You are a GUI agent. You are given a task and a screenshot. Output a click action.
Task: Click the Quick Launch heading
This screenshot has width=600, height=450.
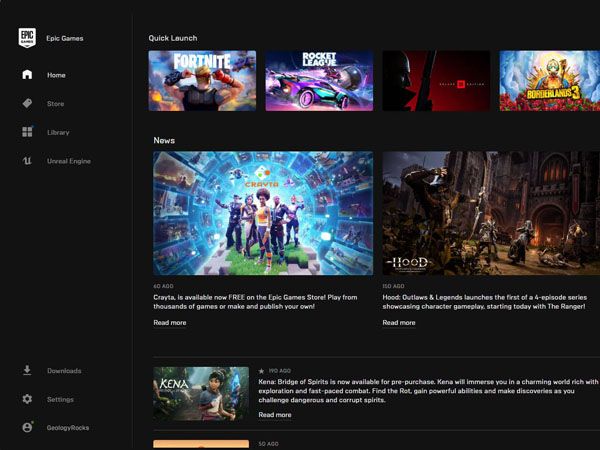[173, 38]
